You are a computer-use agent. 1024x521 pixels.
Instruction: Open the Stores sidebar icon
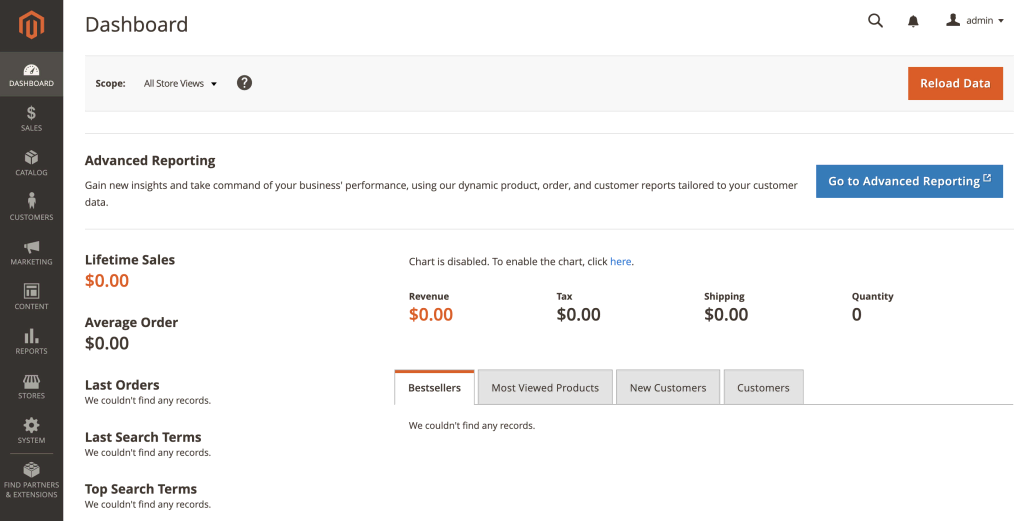click(31, 386)
